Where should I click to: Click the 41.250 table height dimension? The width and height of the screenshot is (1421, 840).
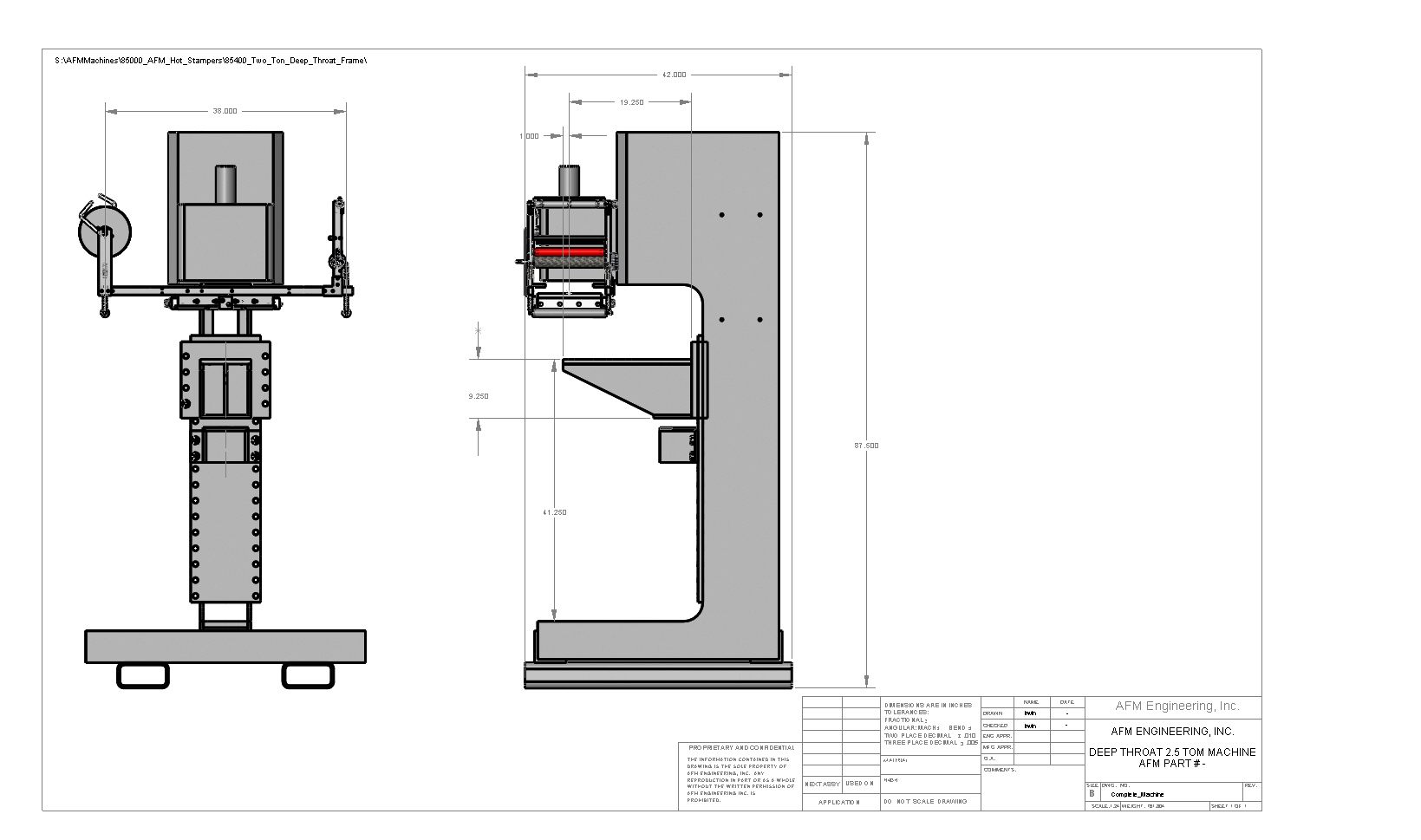pyautogui.click(x=555, y=512)
